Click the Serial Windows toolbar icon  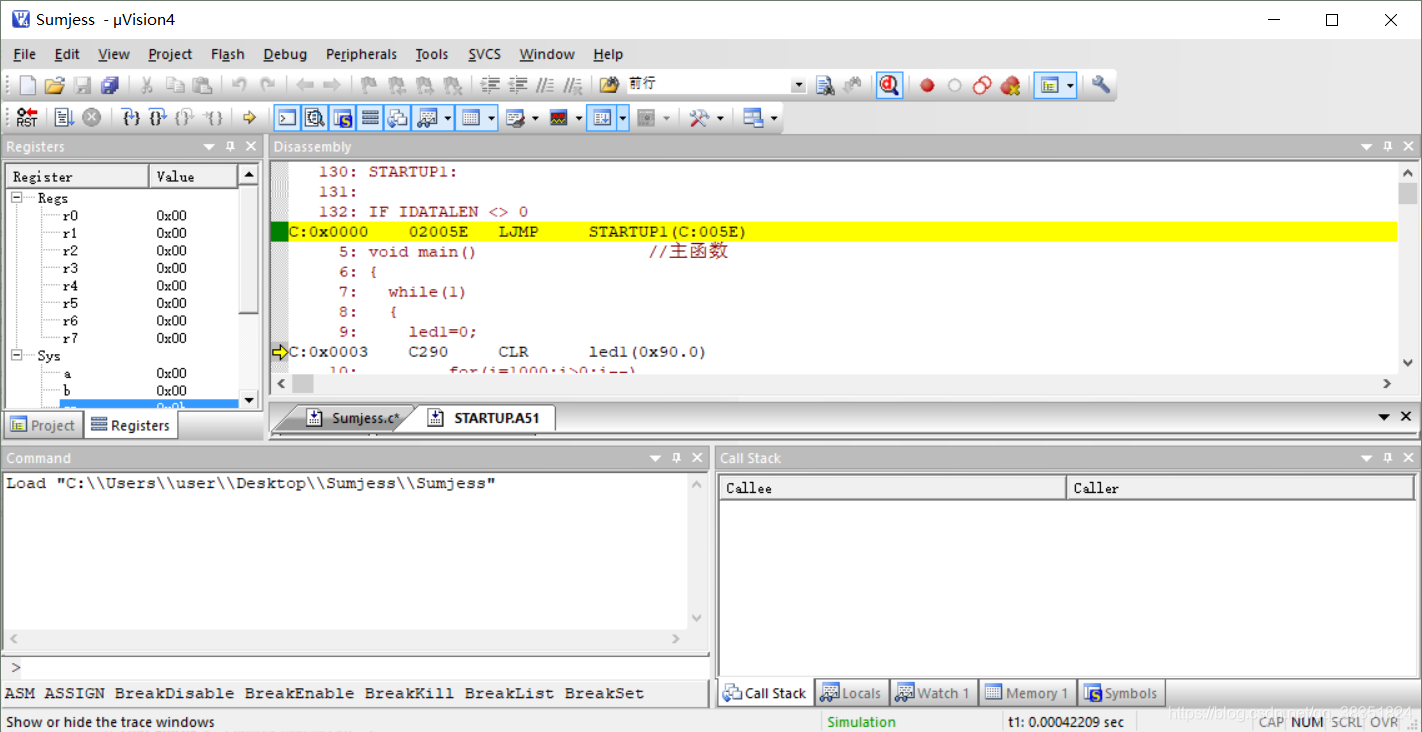click(516, 118)
